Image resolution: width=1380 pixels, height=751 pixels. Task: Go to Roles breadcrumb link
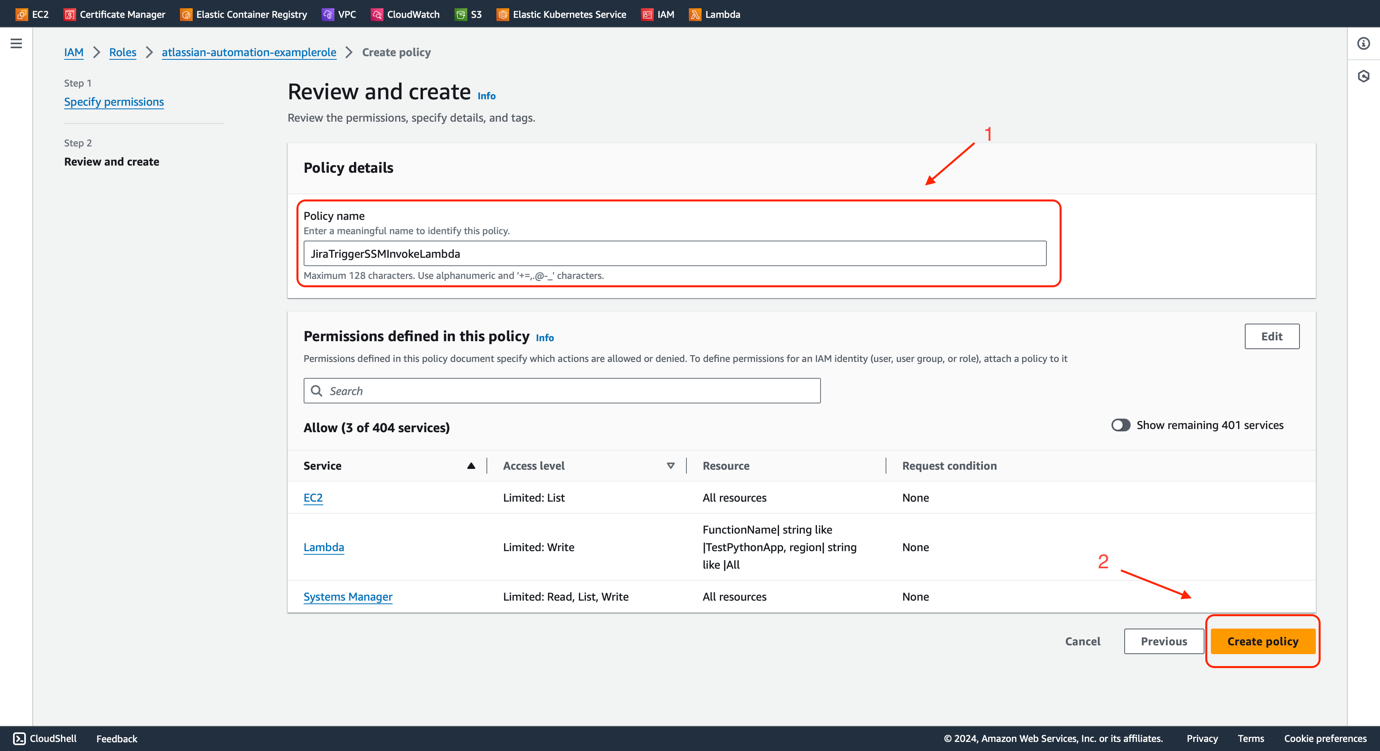tap(123, 52)
